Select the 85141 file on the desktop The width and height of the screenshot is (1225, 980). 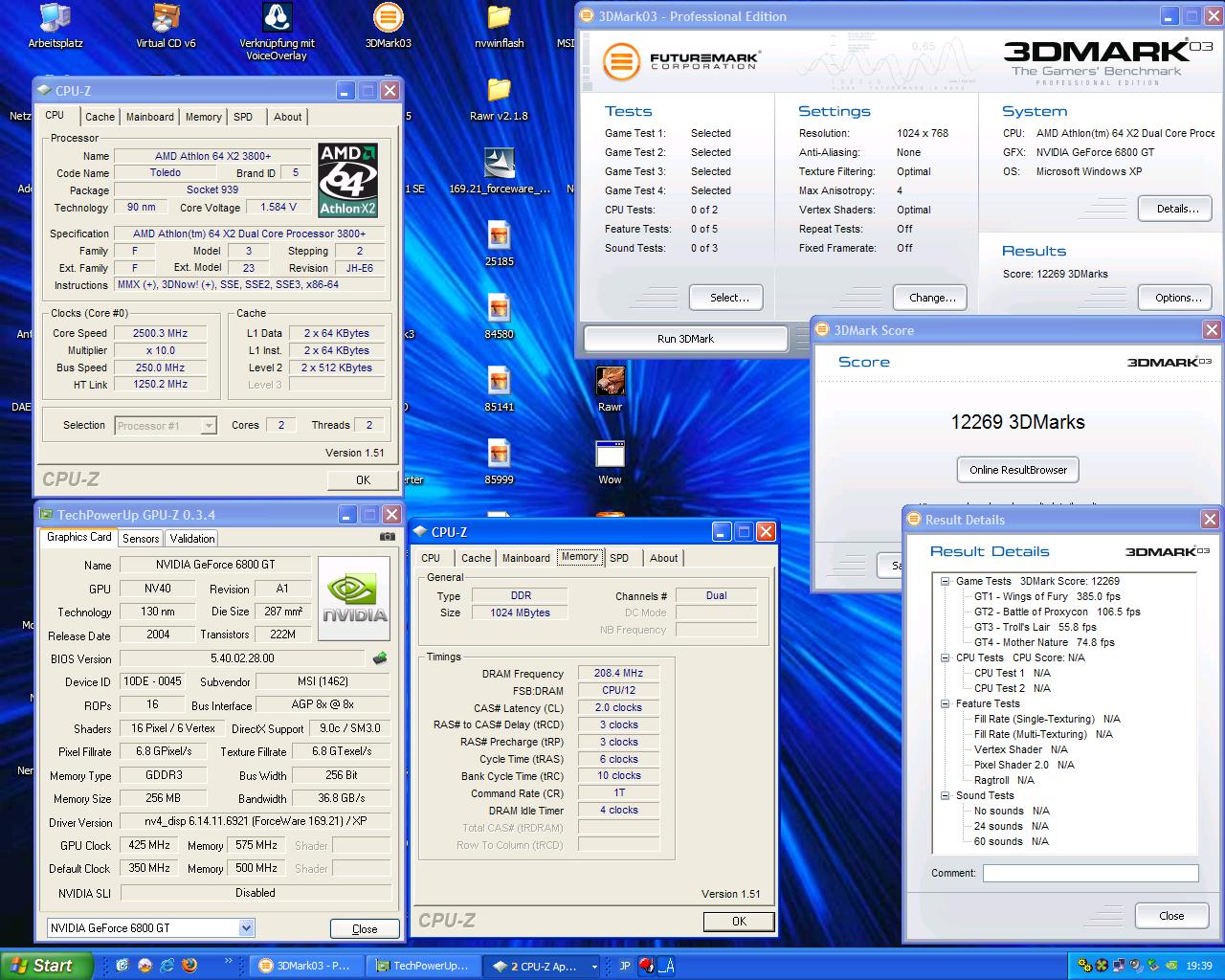click(499, 390)
